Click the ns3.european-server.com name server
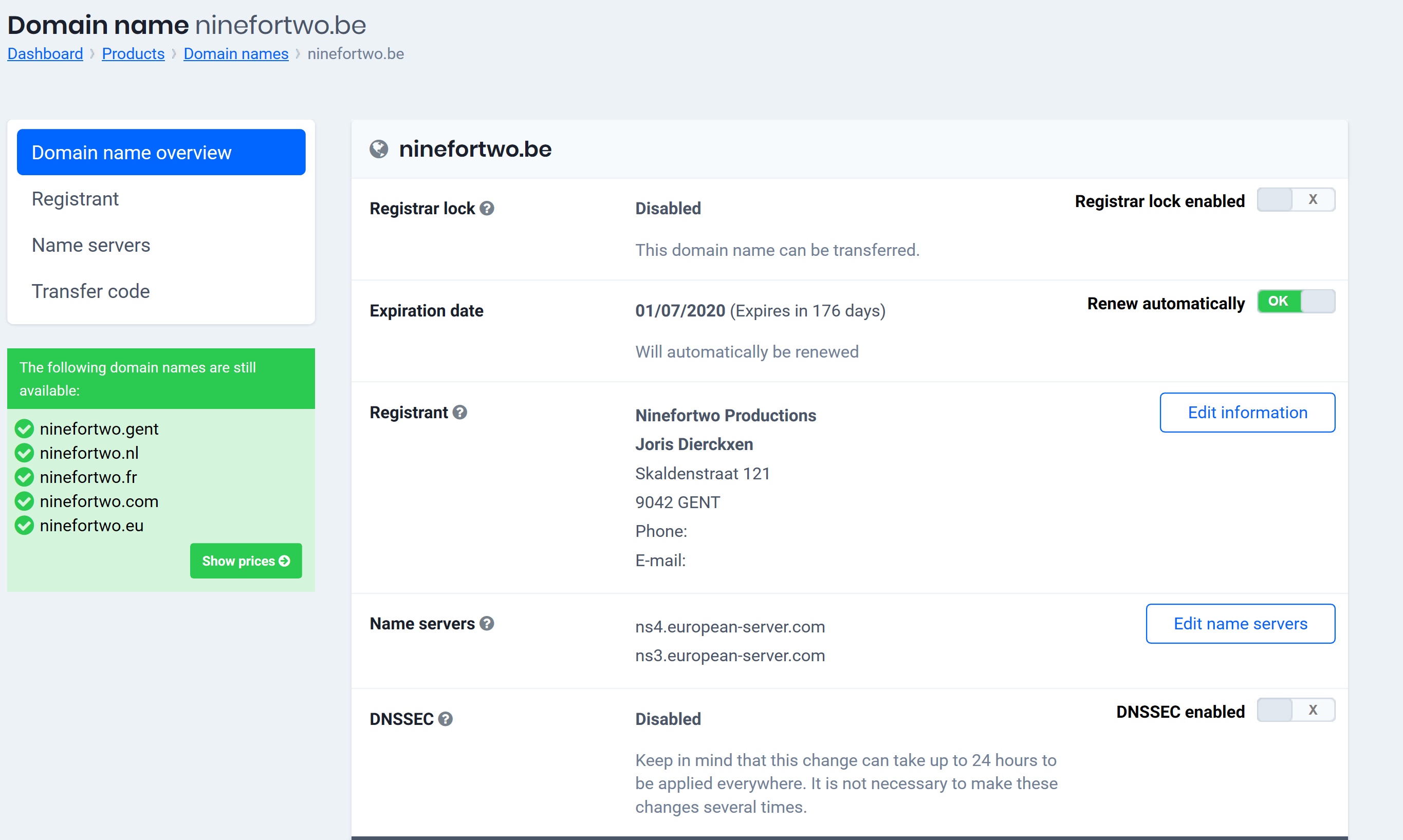This screenshot has height=840, width=1403. 730,656
